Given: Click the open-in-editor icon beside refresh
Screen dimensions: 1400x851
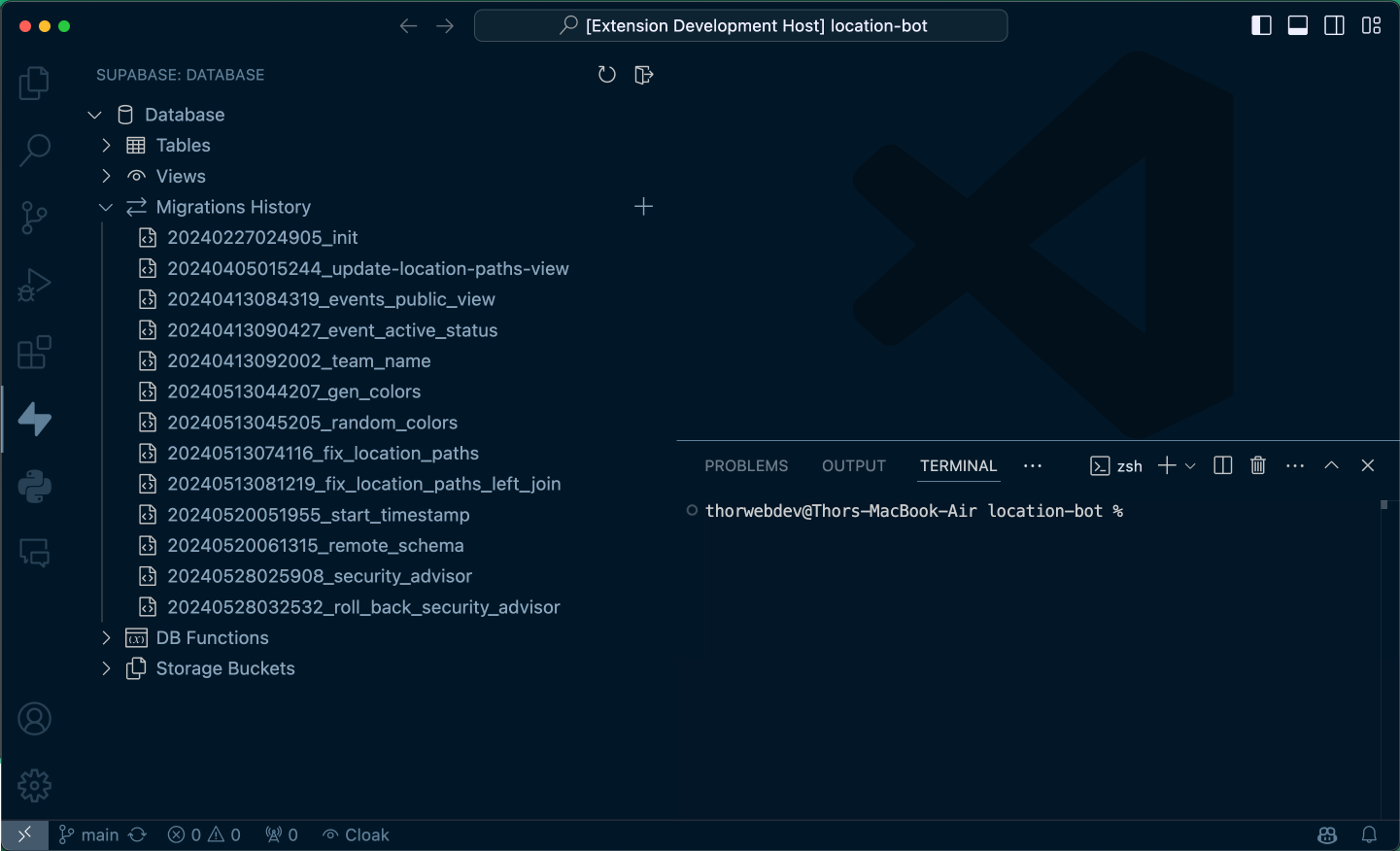Looking at the screenshot, I should point(643,75).
